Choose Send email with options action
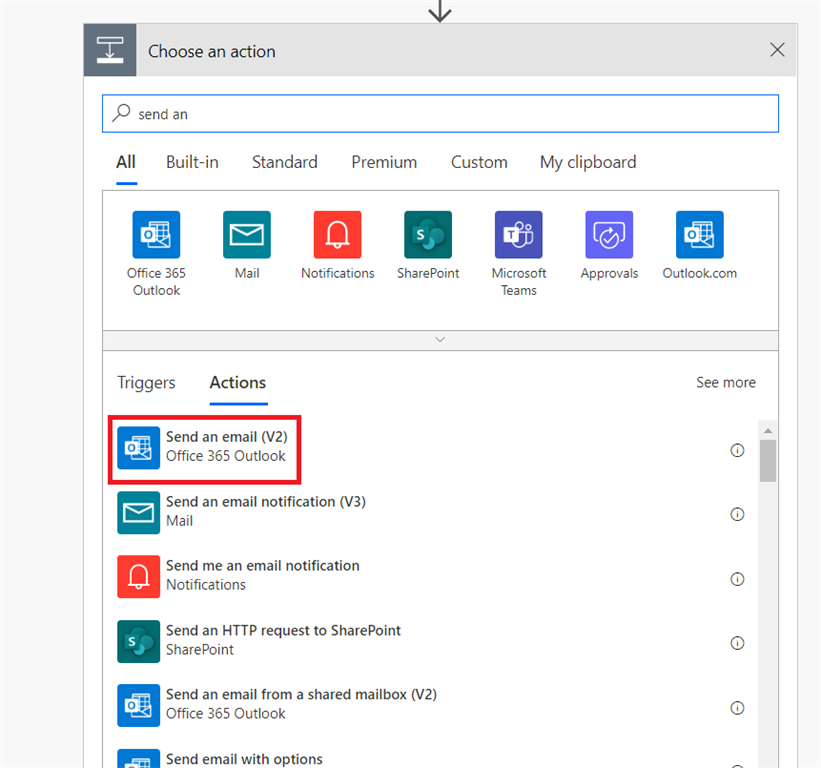 [244, 759]
